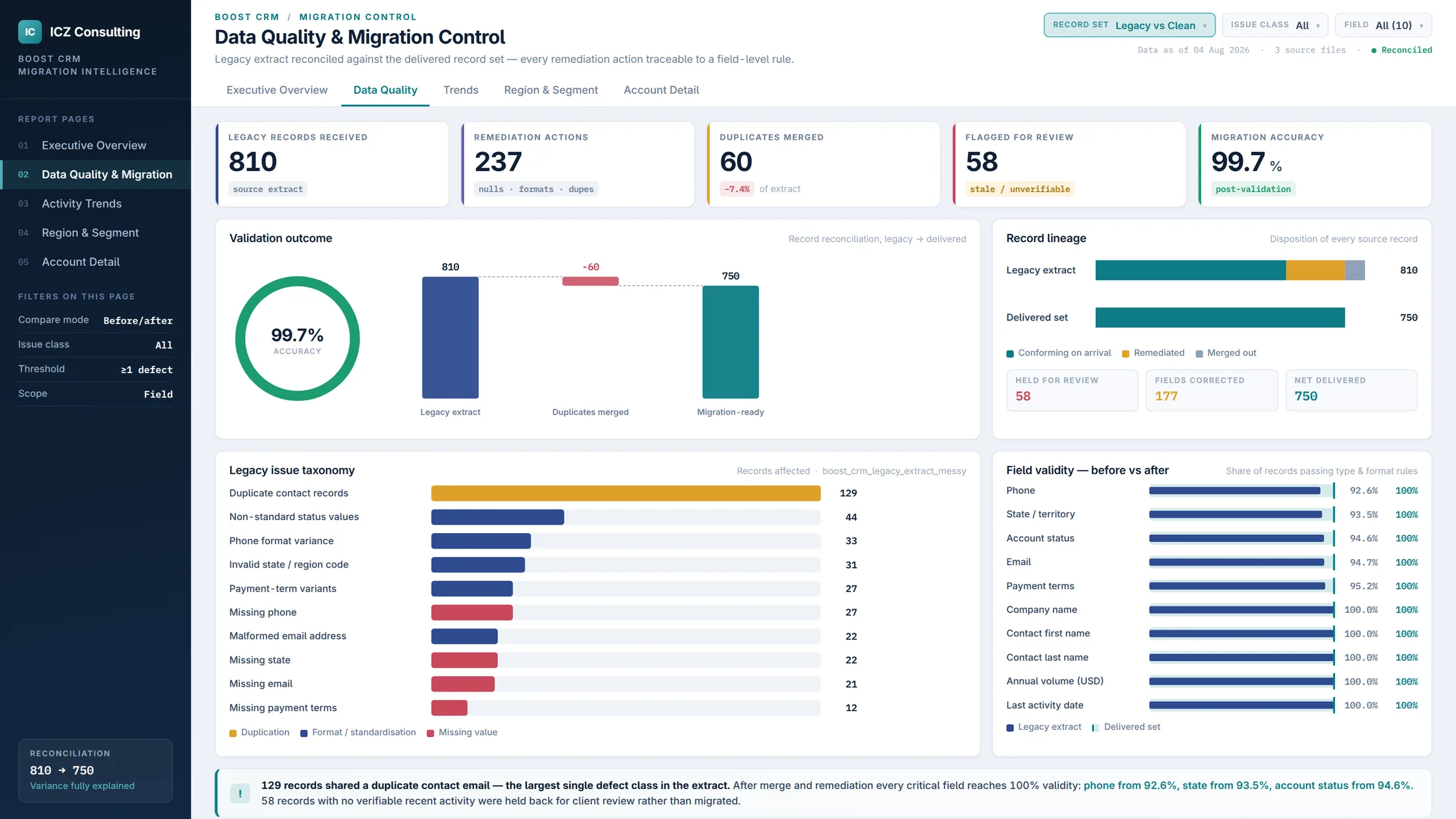Open the Field All (10) dropdown
Screen dimensions: 1456x819
click(1383, 25)
